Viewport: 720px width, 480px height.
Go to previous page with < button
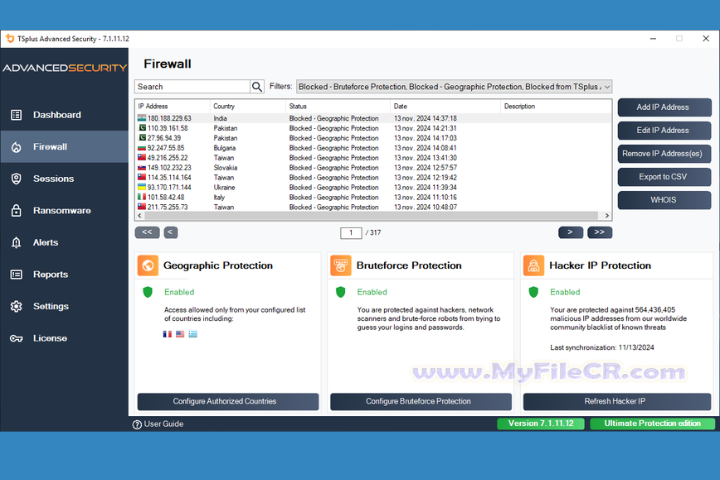tap(170, 232)
